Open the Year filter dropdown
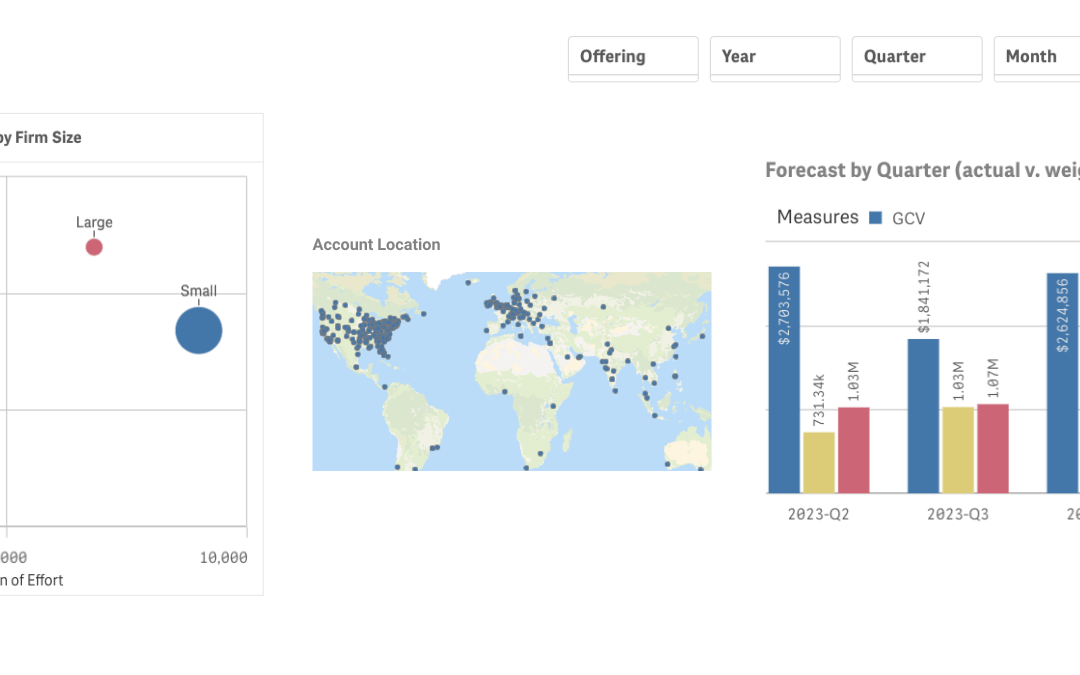Viewport: 1080px width, 675px height. click(775, 59)
